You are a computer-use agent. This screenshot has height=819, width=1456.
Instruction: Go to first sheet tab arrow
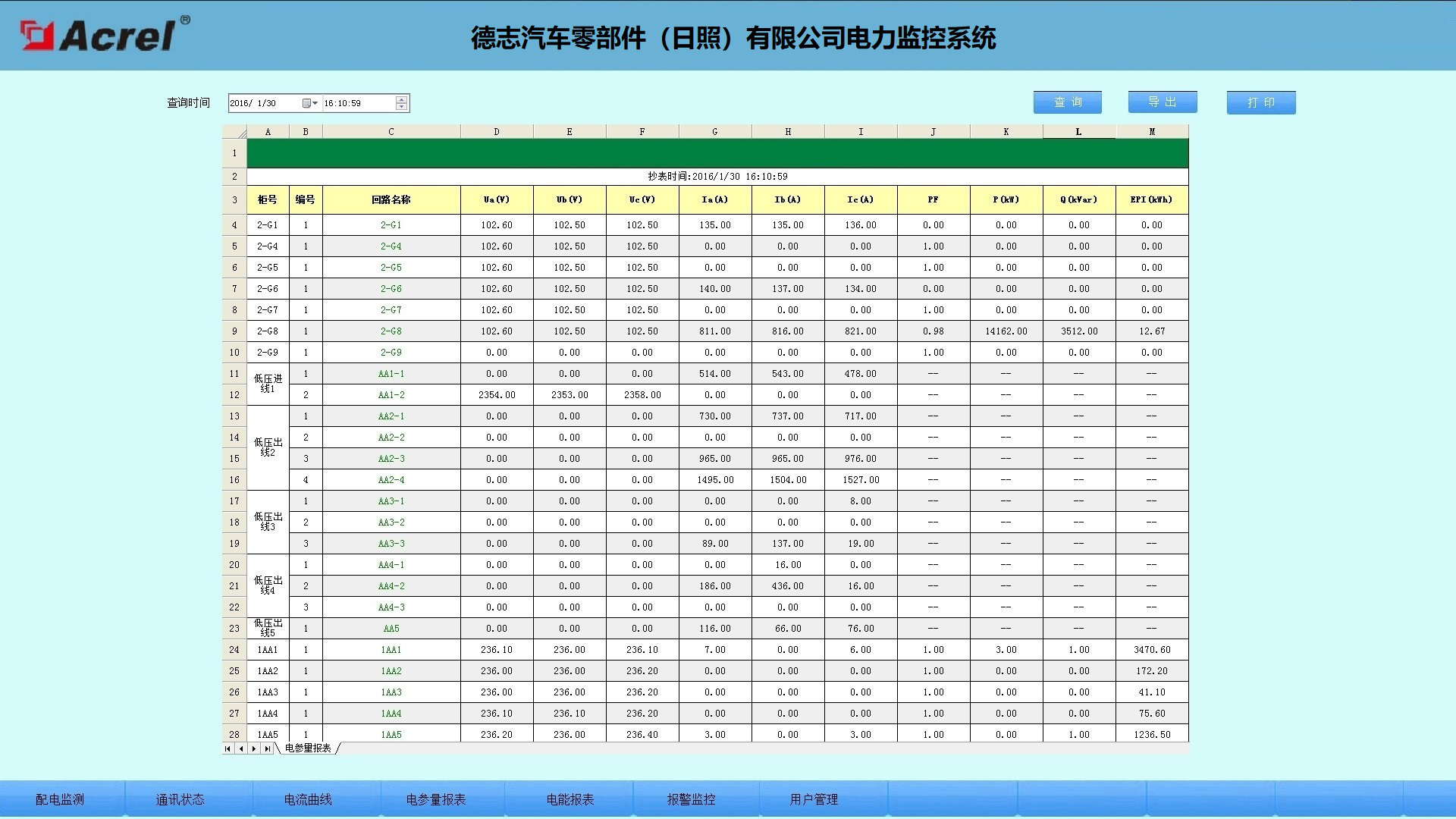tap(227, 748)
